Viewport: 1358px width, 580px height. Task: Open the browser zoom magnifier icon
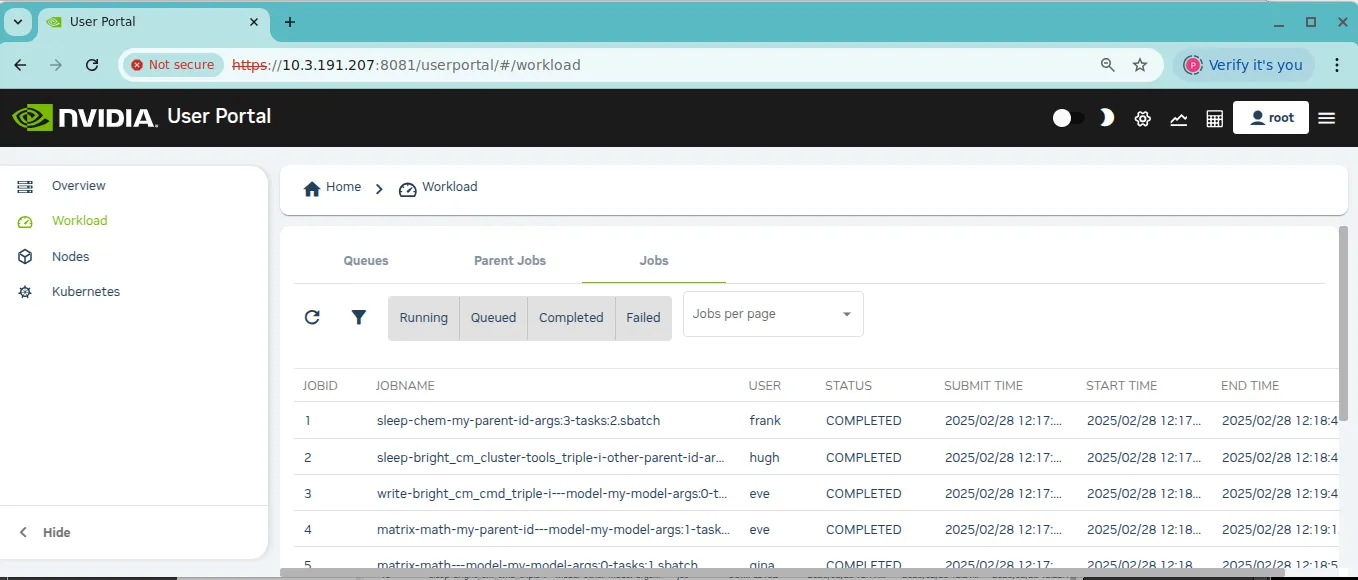[x=1107, y=65]
